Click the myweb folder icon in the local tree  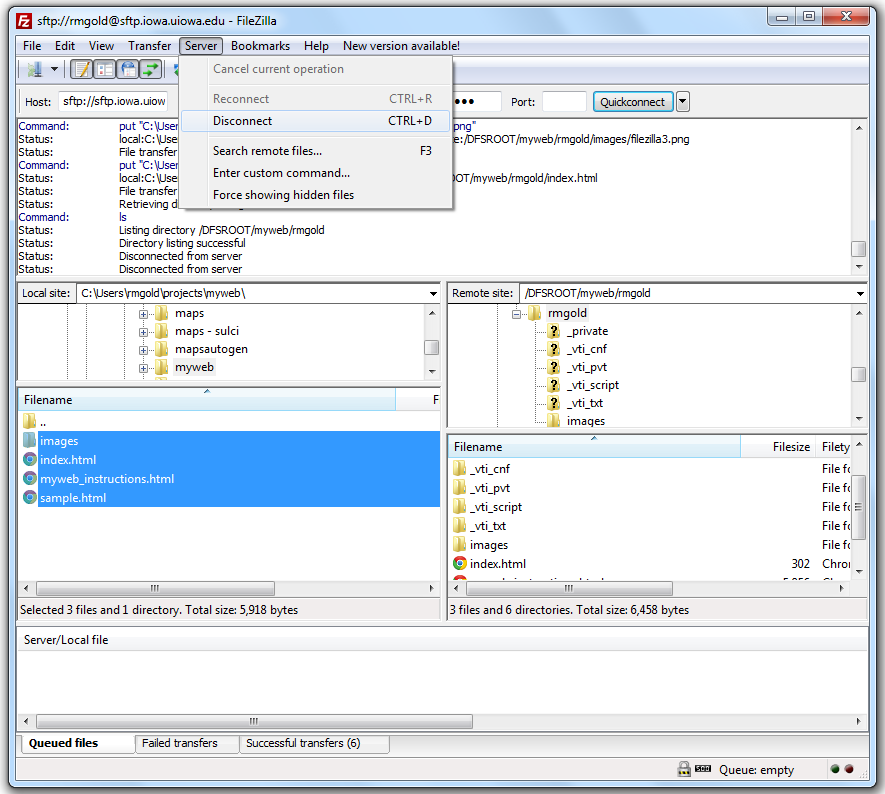[161, 367]
